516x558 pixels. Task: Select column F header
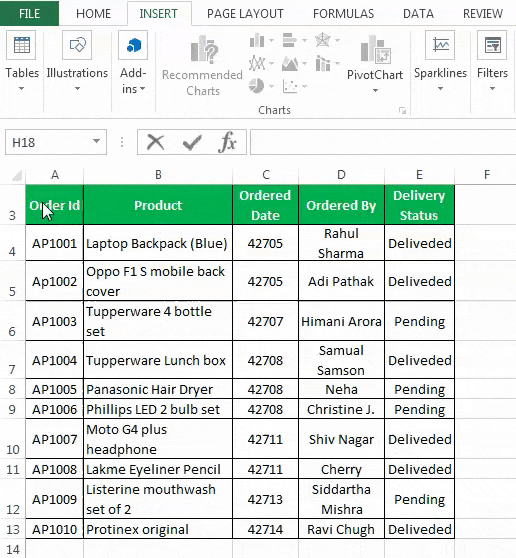(x=486, y=175)
